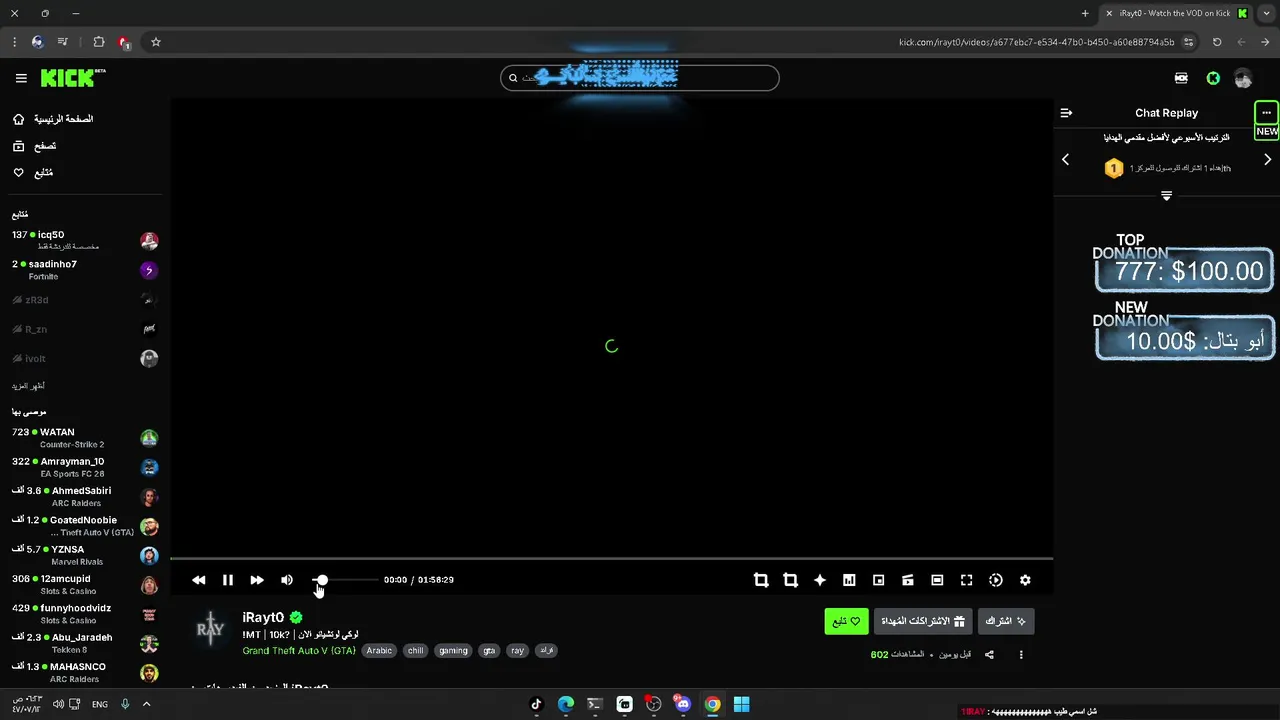Click the first crop icon in player
The image size is (1280, 720).
[761, 580]
